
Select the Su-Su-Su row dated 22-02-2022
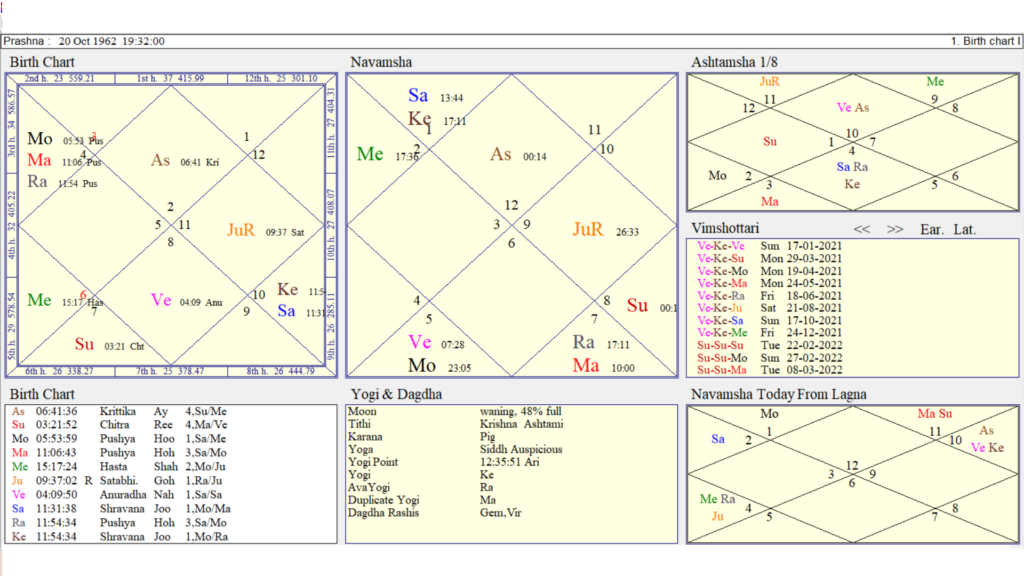tap(769, 345)
